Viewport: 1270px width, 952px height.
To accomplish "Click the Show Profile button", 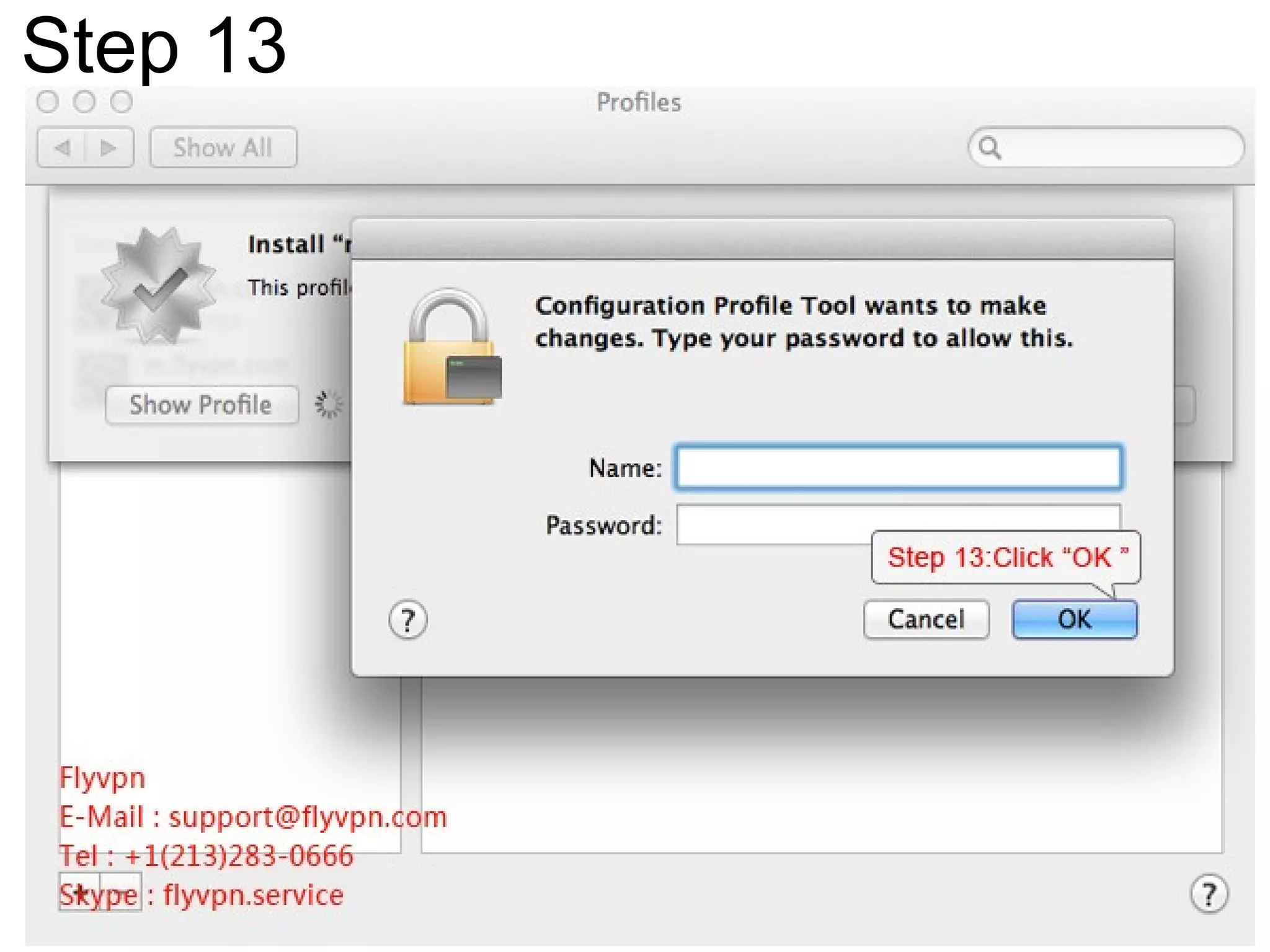I will (202, 405).
